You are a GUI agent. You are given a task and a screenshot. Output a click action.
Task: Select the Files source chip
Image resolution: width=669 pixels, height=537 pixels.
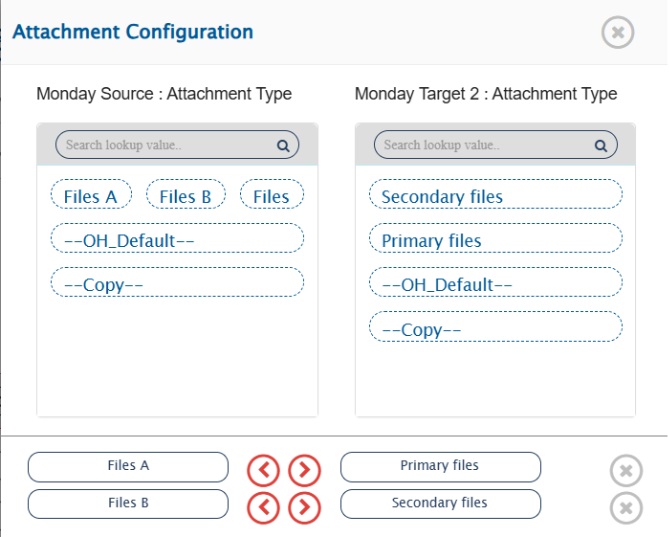tap(271, 196)
